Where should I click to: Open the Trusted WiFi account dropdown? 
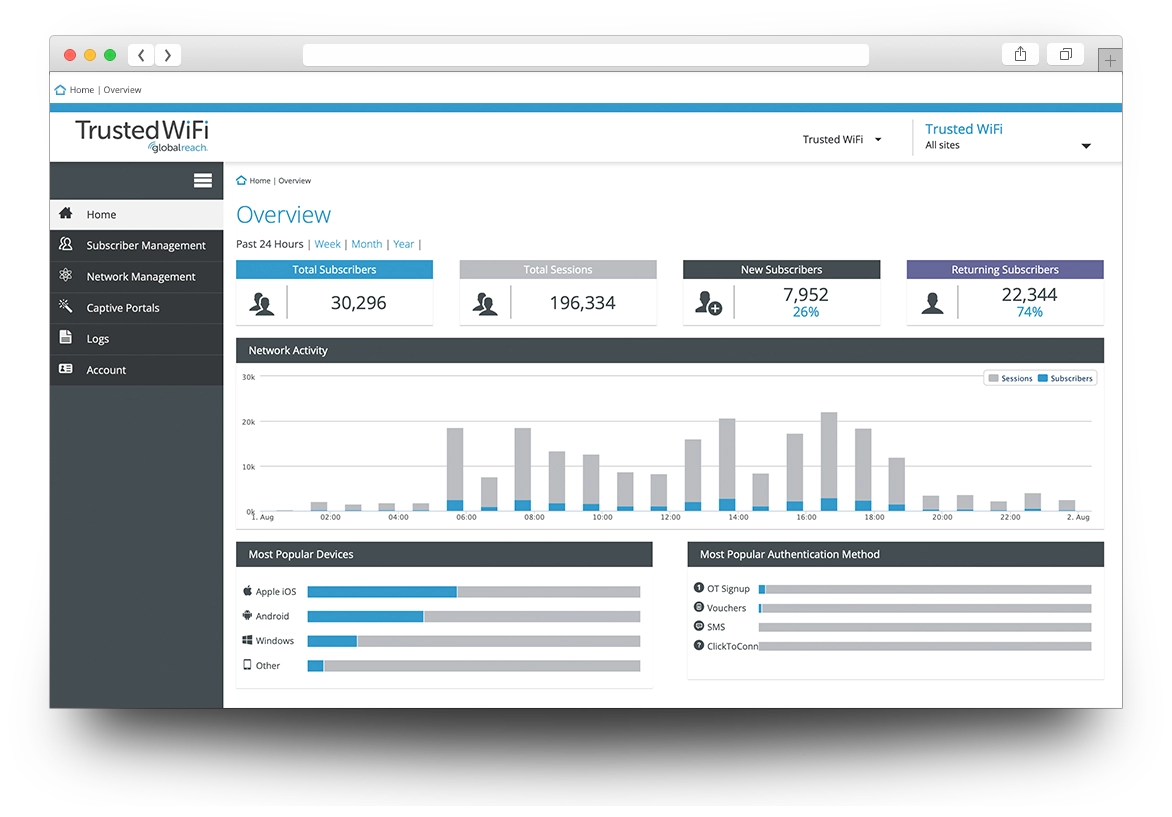pyautogui.click(x=842, y=140)
